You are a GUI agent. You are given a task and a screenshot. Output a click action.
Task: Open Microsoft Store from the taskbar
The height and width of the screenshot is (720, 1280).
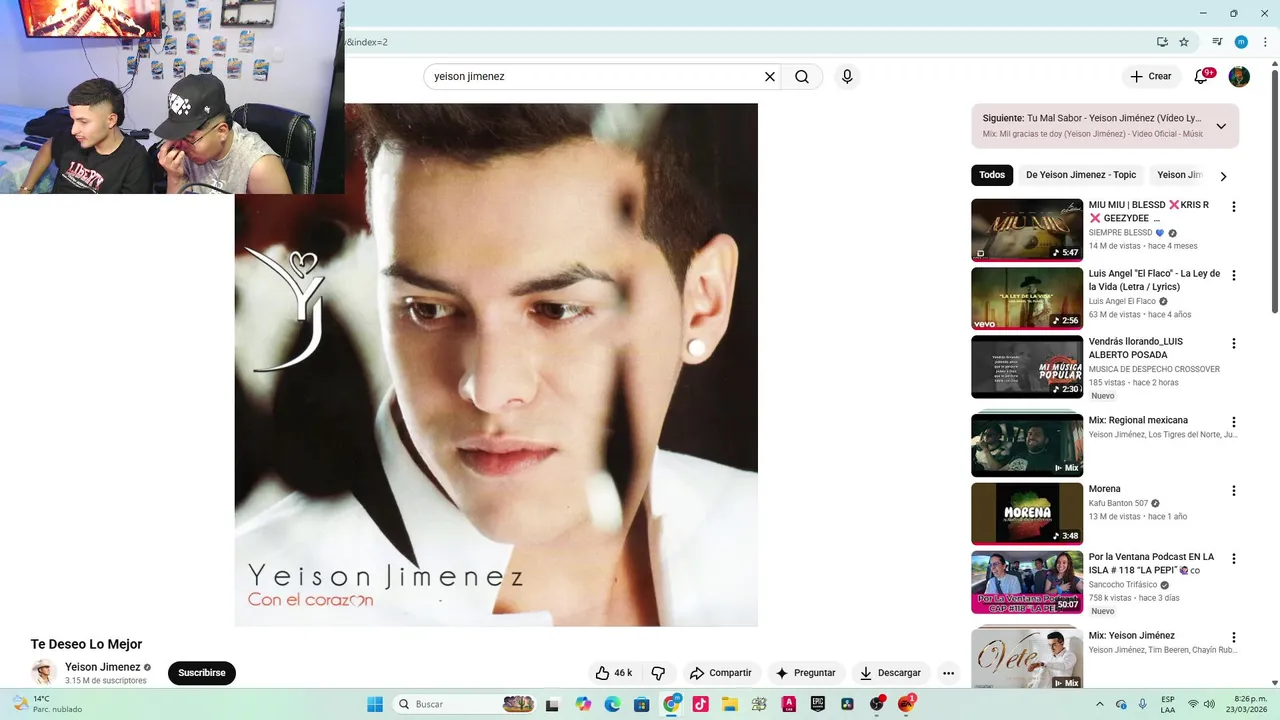click(641, 704)
